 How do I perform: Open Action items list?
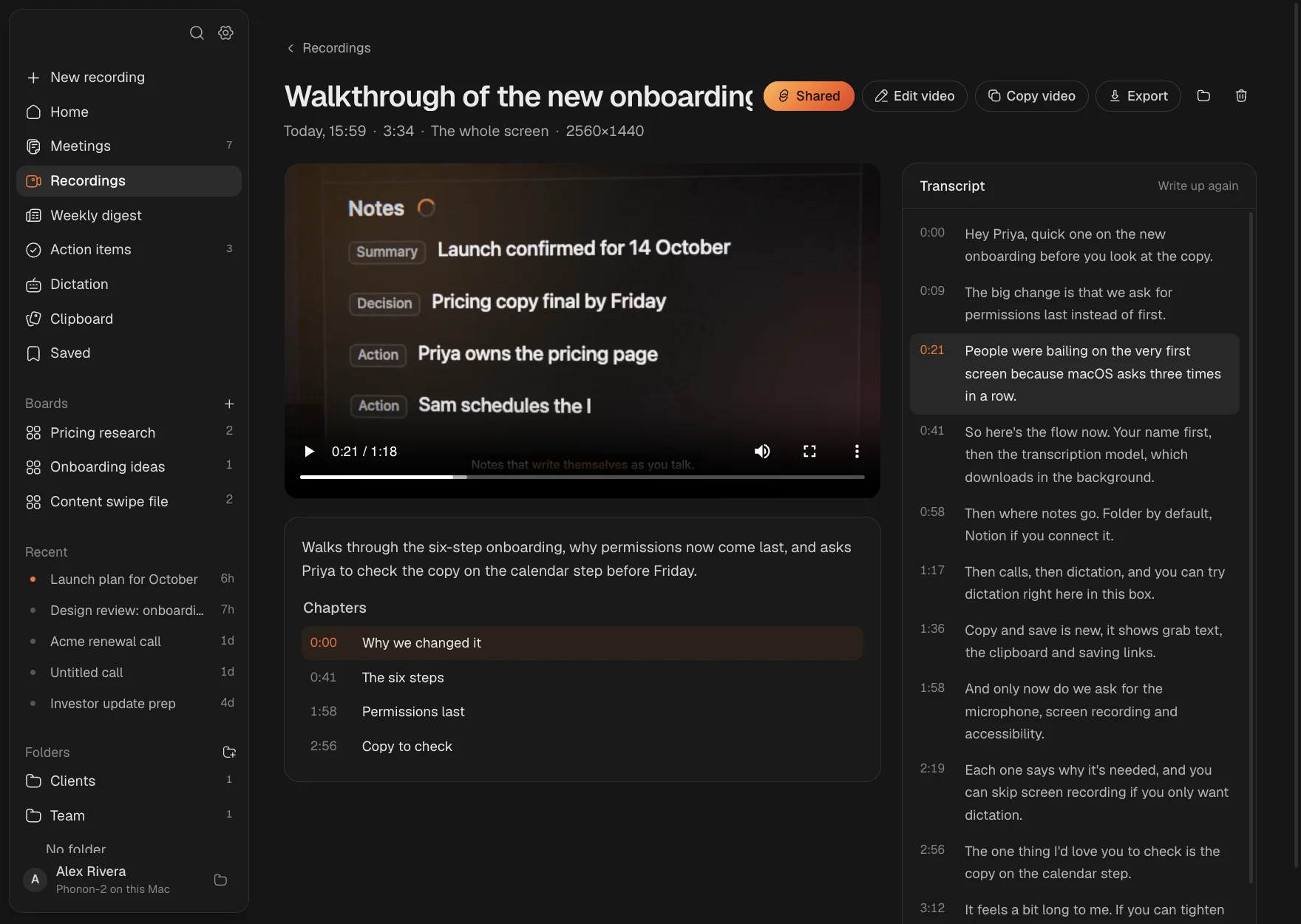tap(129, 250)
